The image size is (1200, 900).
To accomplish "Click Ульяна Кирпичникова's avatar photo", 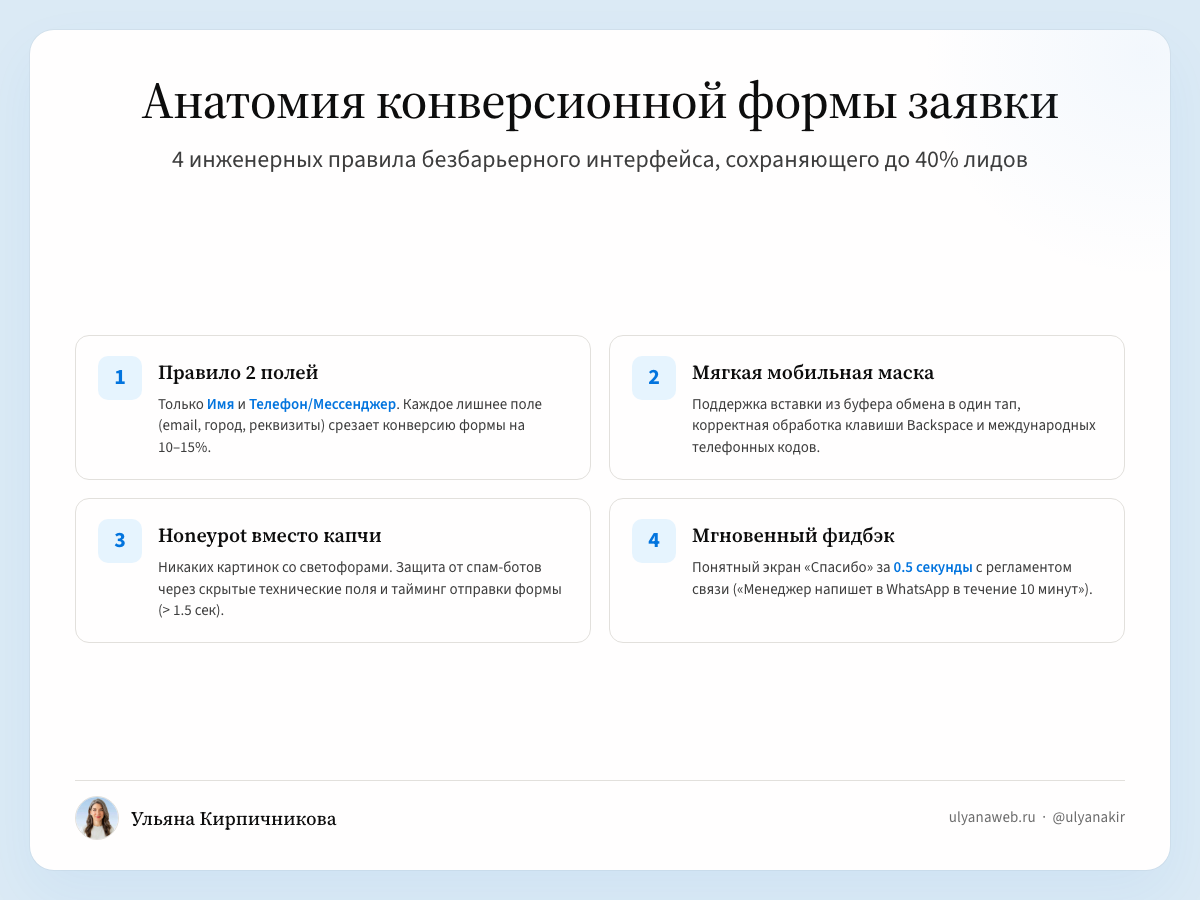I will [x=97, y=818].
